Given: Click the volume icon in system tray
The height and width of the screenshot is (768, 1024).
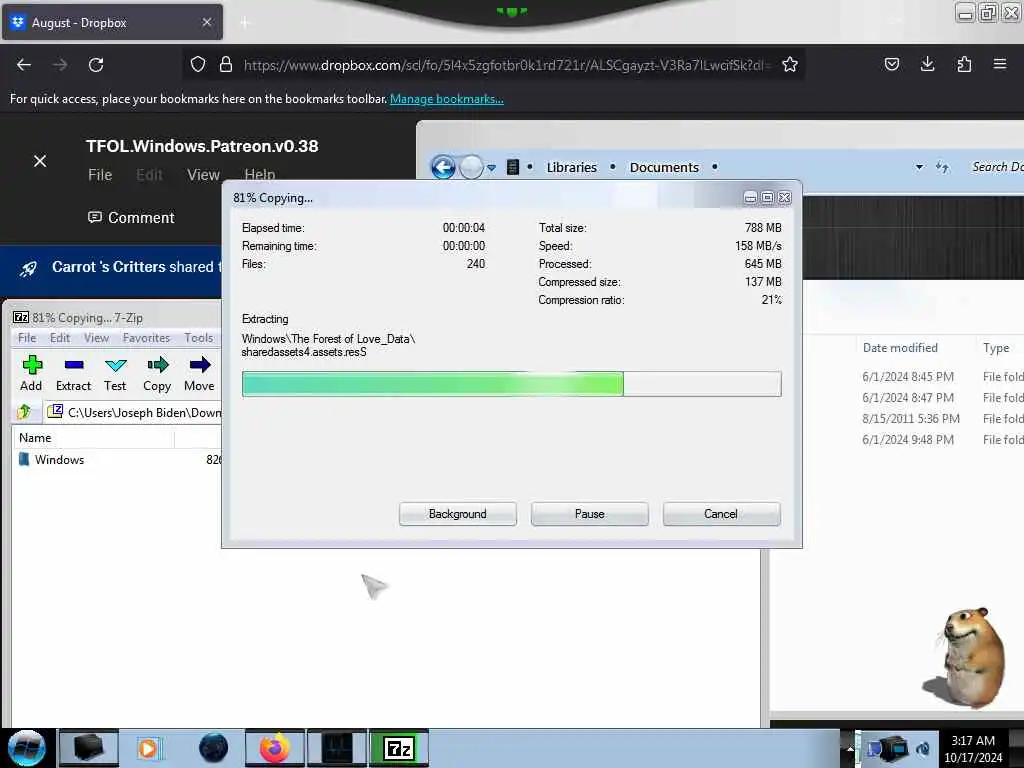Looking at the screenshot, I should pyautogui.click(x=923, y=748).
